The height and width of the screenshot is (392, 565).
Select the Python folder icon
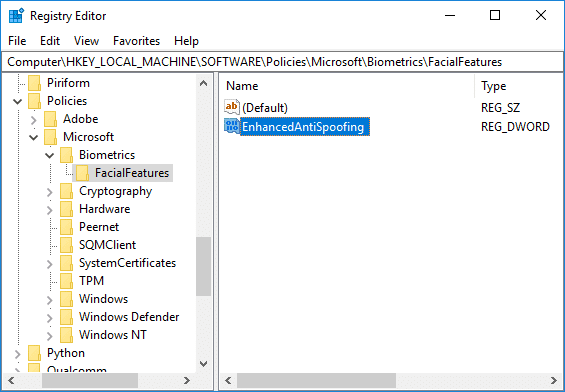35,353
